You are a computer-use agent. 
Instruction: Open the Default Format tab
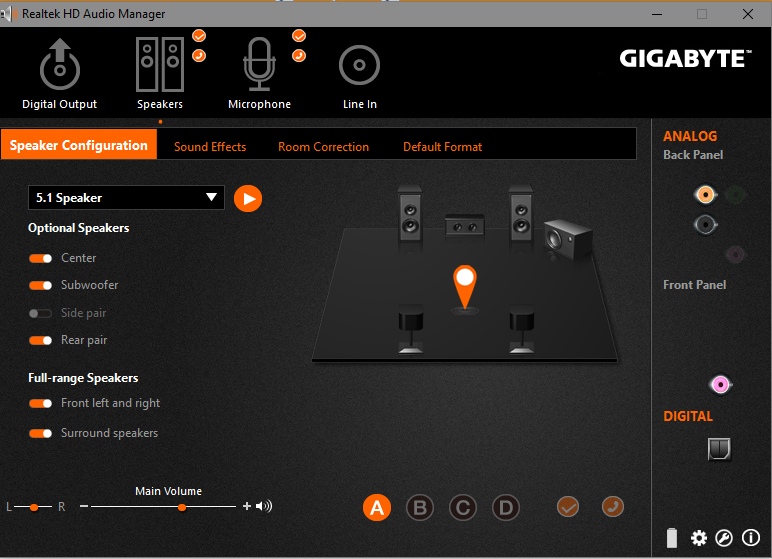[443, 147]
